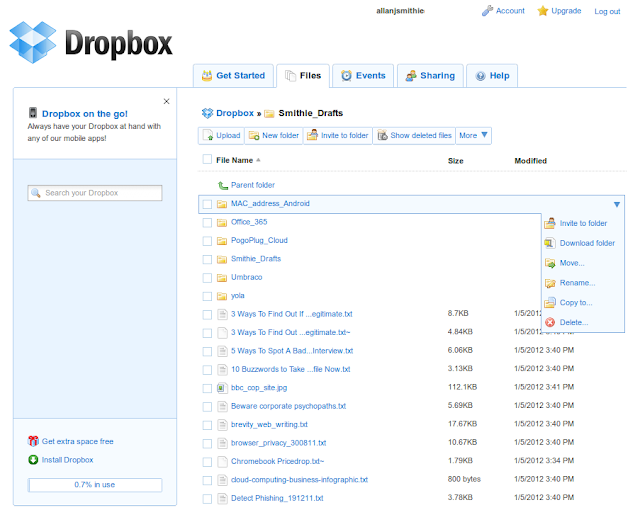Viewport: 640px width, 510px height.
Task: Check the brevity_web_writing.txt checkbox
Action: [x=207, y=425]
